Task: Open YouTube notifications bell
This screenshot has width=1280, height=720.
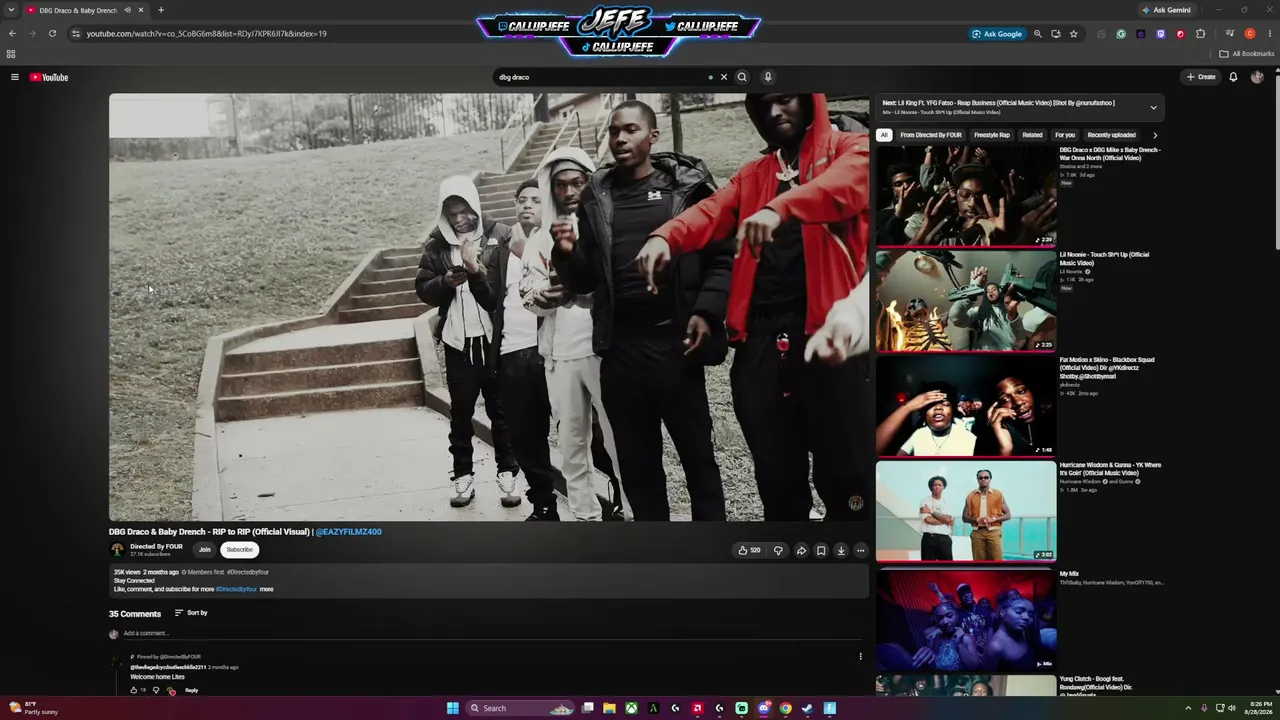Action: coord(1233,77)
